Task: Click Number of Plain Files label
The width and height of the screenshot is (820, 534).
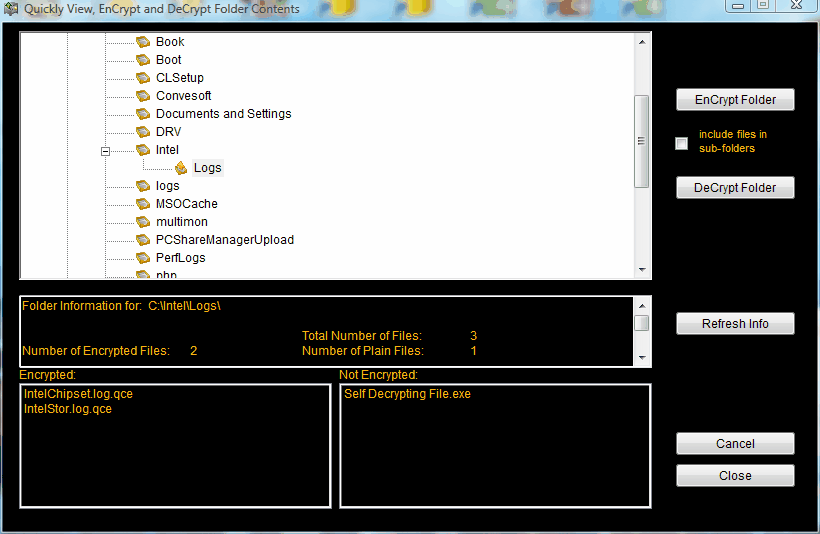Action: (363, 351)
